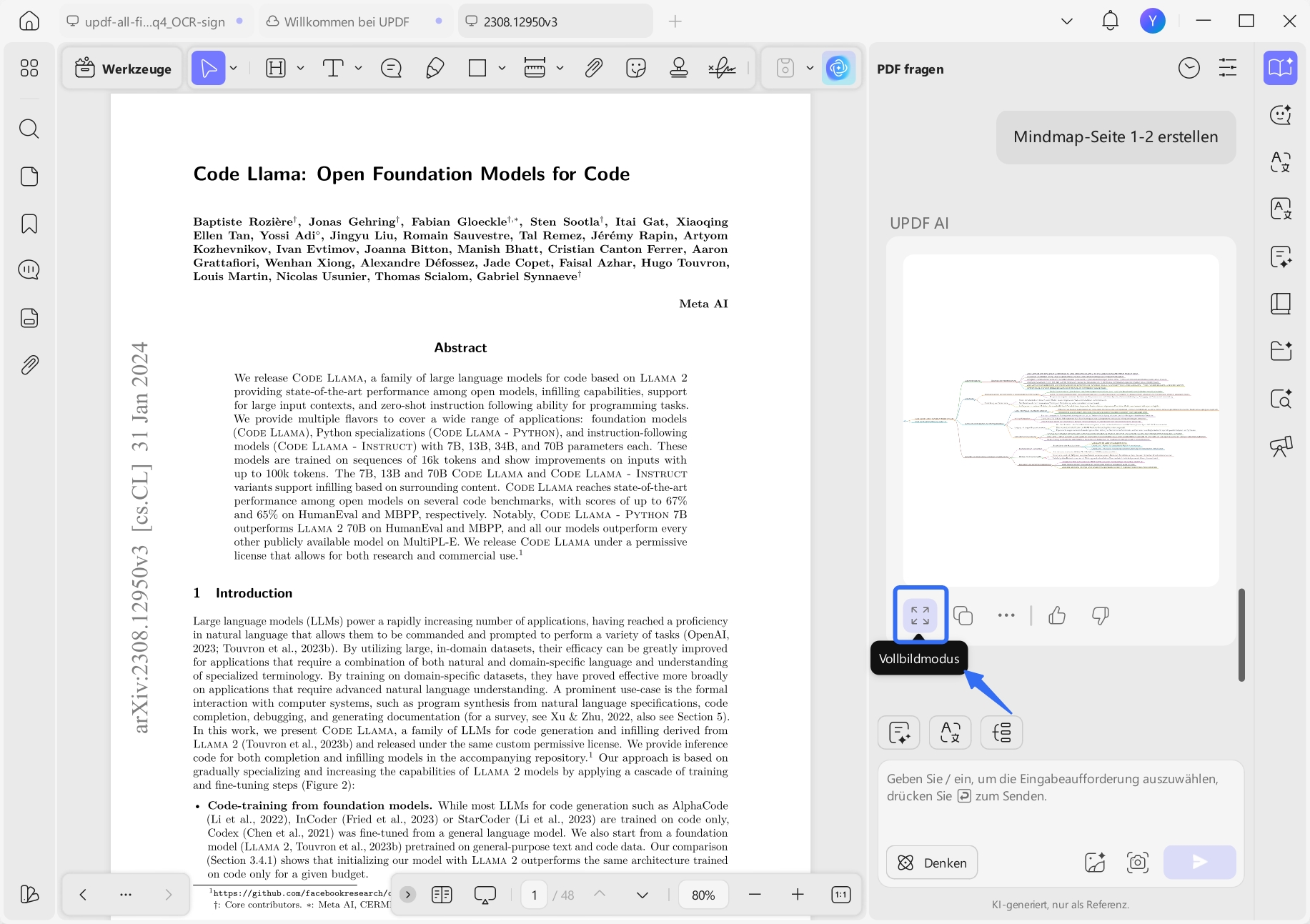
Task: Open the attachments panel in left sidebar
Action: pos(29,365)
